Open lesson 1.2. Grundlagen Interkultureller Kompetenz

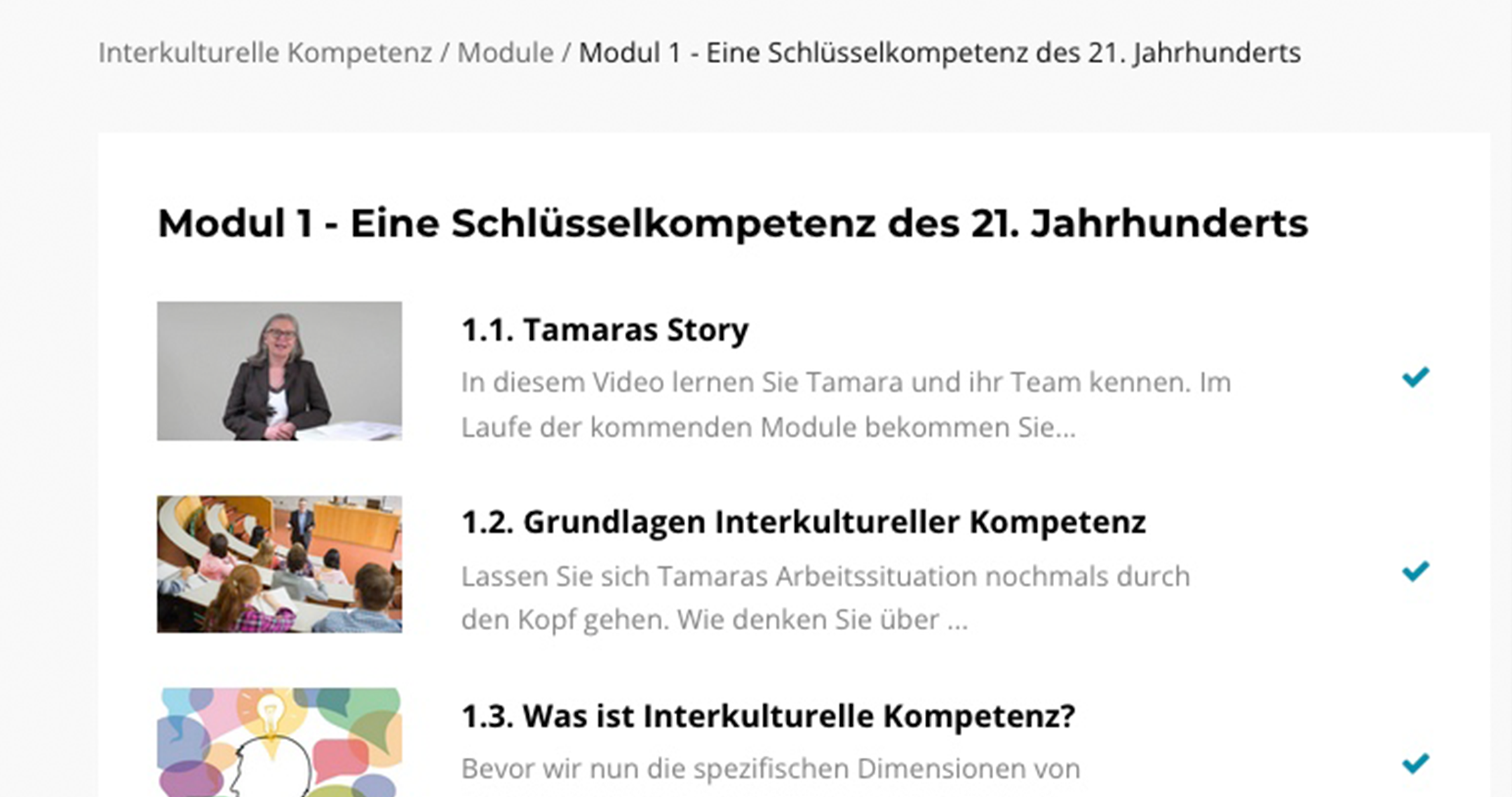804,522
